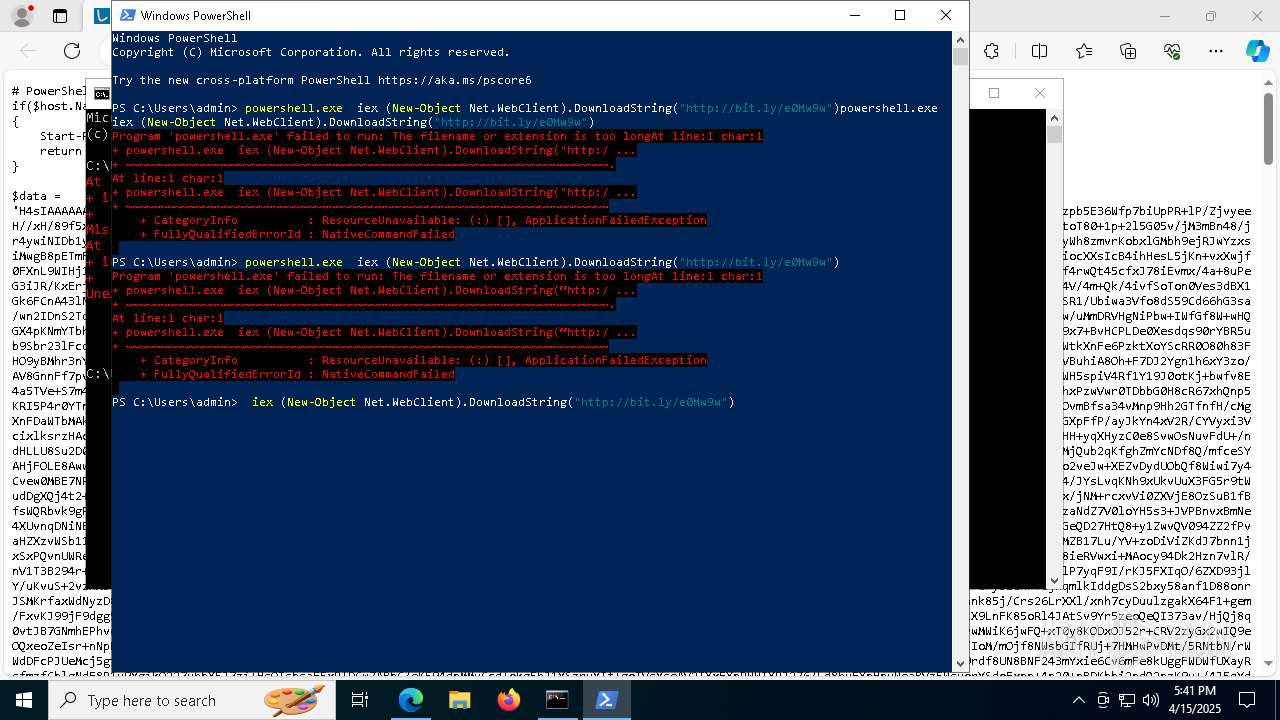Open Firefox from the taskbar

508,700
